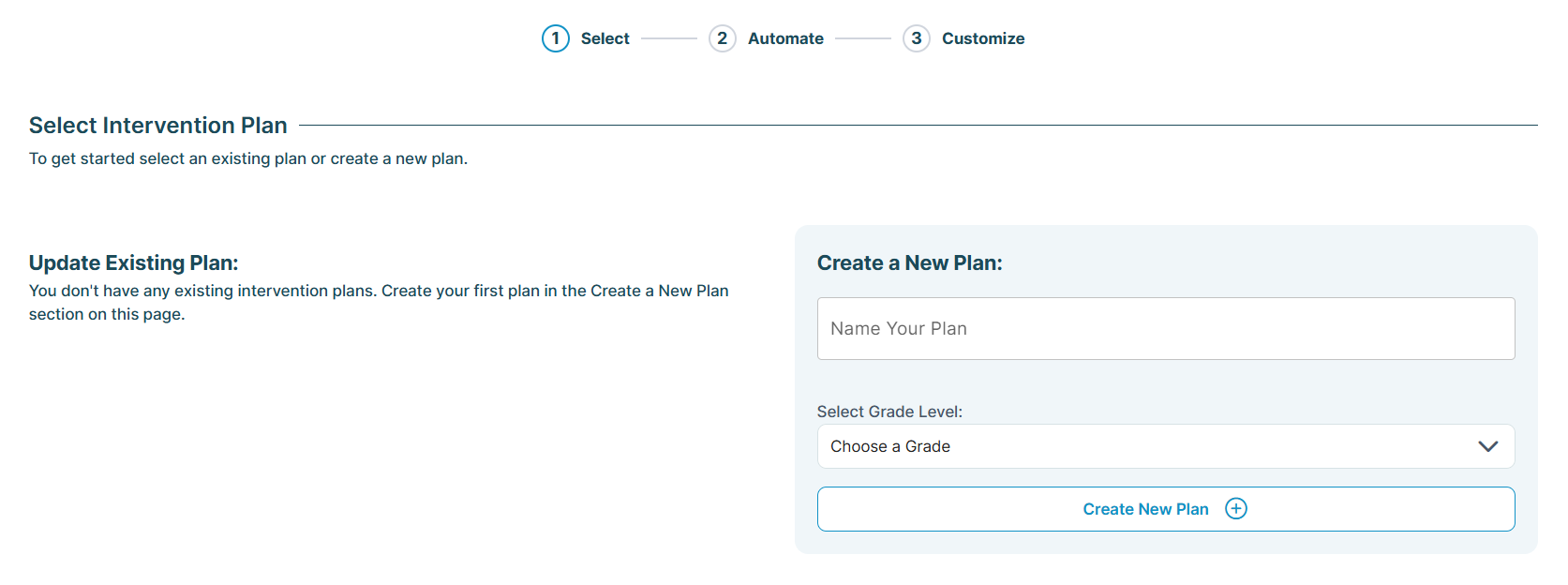Switch to the Automate step label
The height and width of the screenshot is (585, 1568).
pos(785,38)
